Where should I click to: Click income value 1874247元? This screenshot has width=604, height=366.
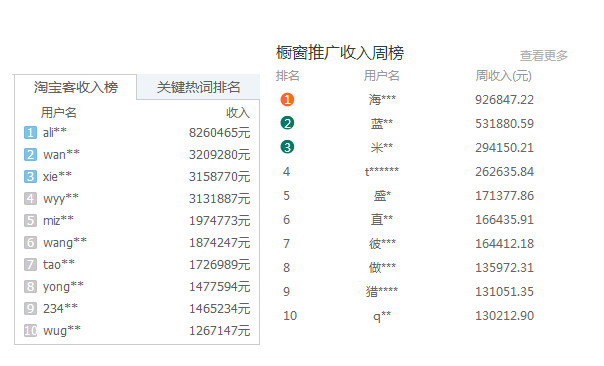coord(220,242)
